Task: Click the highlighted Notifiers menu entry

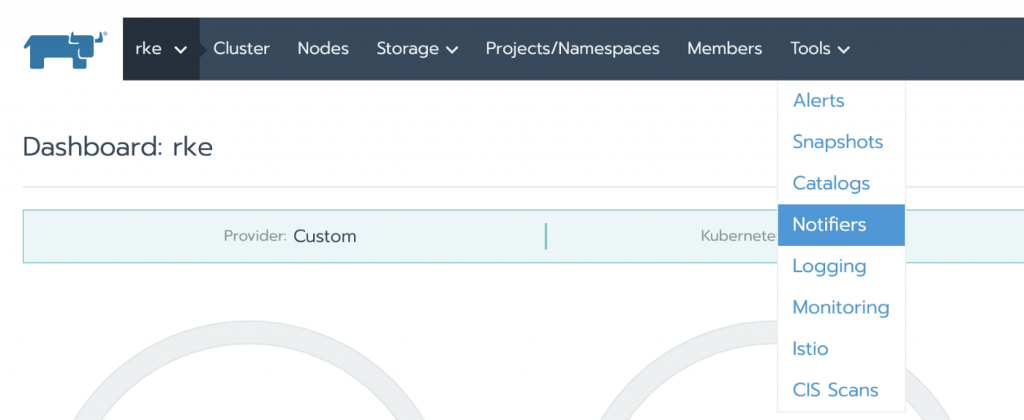Action: pyautogui.click(x=829, y=225)
